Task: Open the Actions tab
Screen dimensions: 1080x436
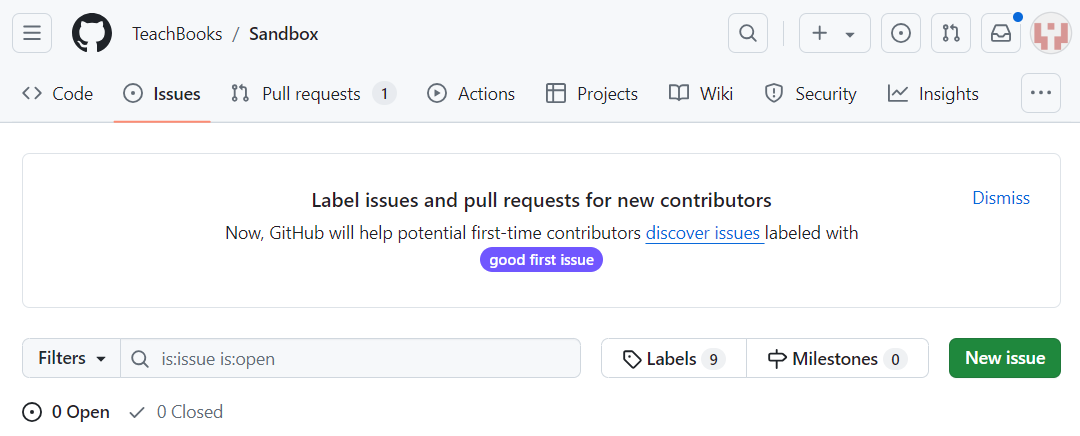Action: point(471,94)
